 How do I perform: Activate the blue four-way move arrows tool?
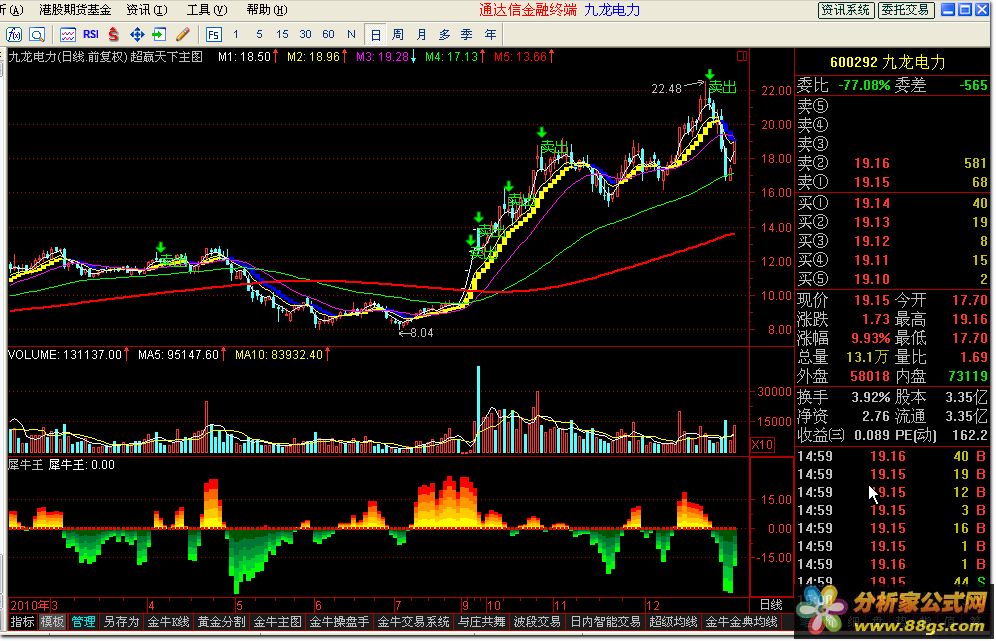(x=137, y=34)
